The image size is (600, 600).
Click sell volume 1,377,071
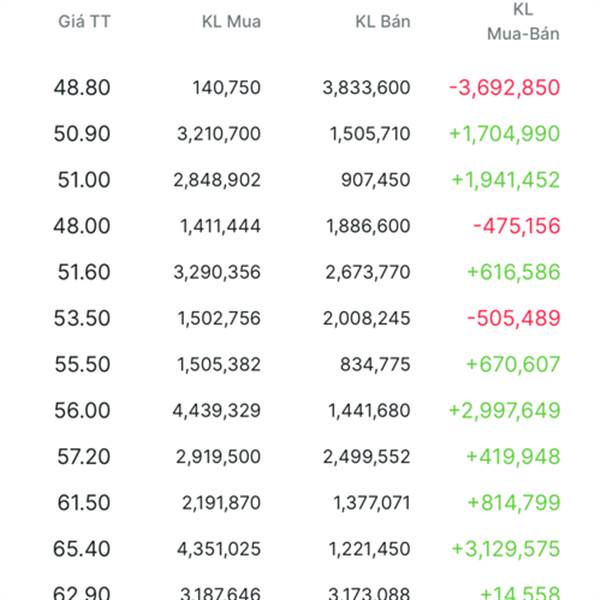pyautogui.click(x=368, y=502)
